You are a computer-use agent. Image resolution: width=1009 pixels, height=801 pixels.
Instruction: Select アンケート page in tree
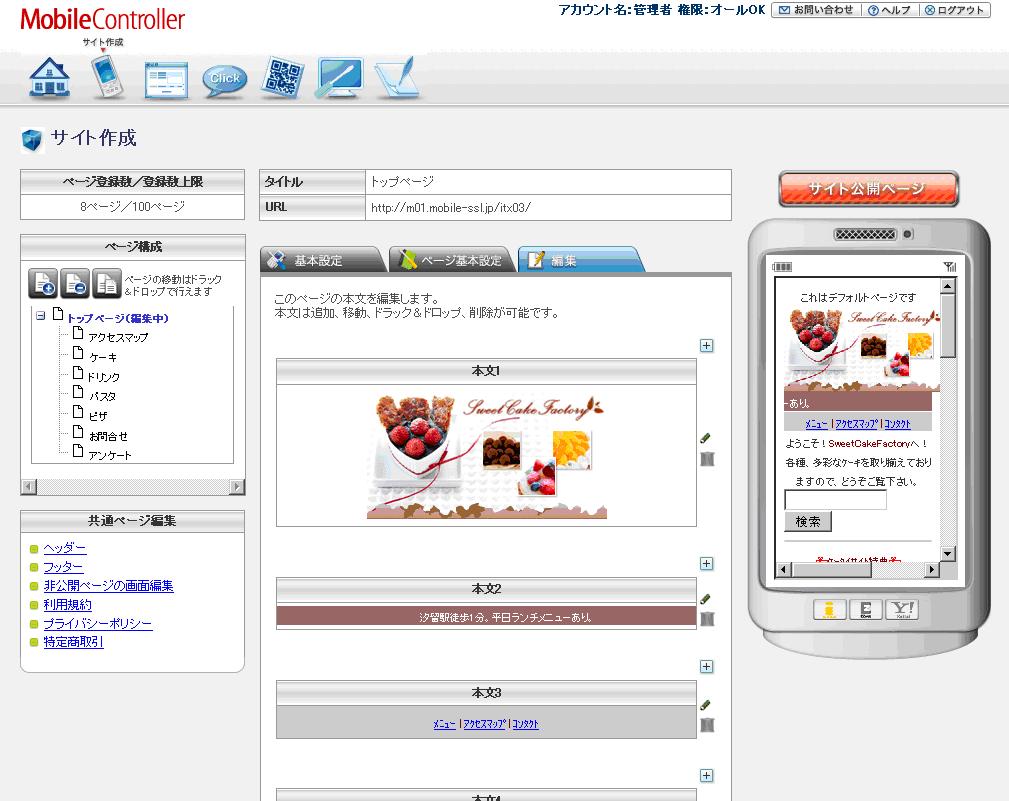coord(110,456)
